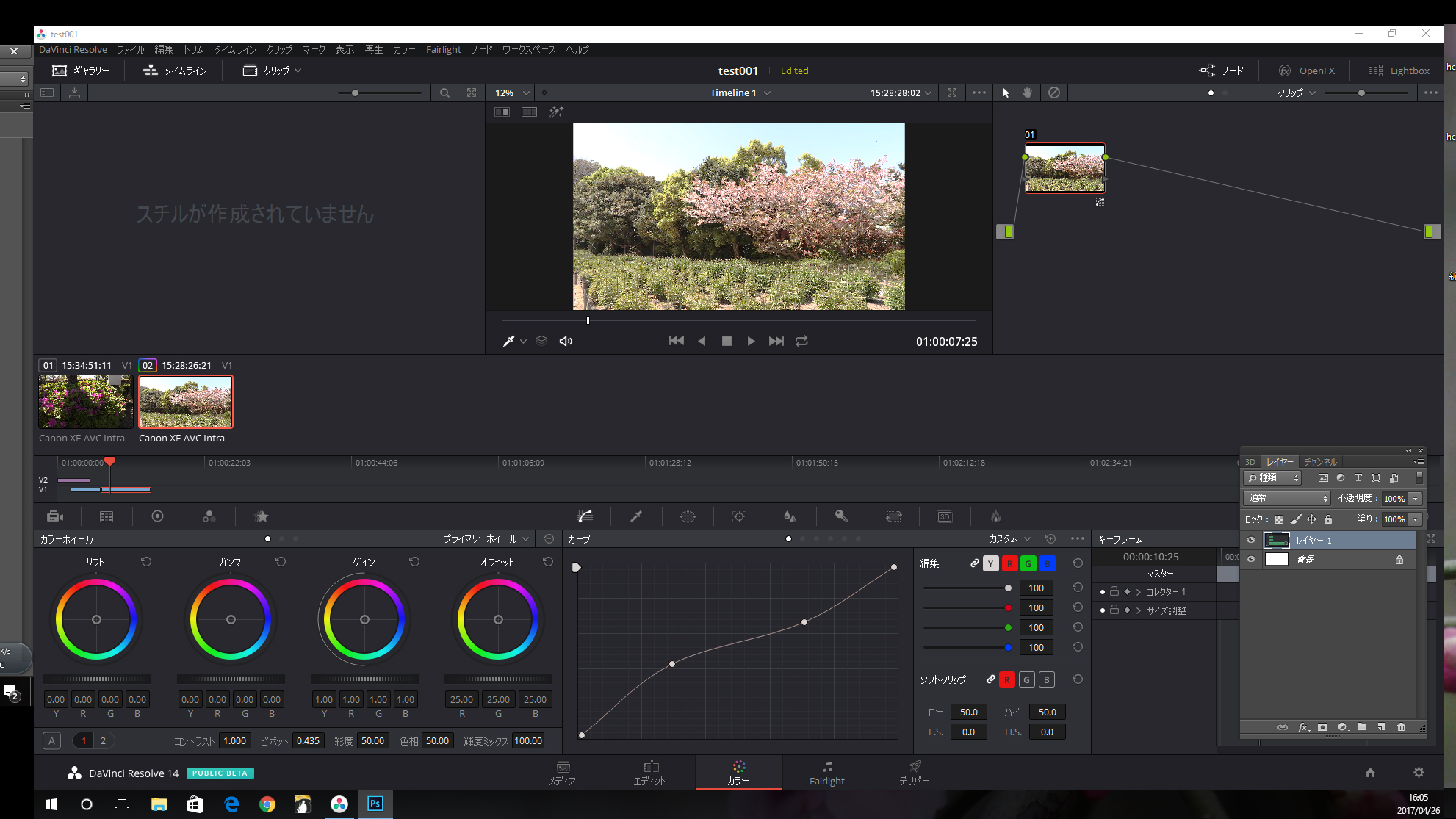Open the Fairlight menu
The image size is (1456, 819).
(x=443, y=49)
